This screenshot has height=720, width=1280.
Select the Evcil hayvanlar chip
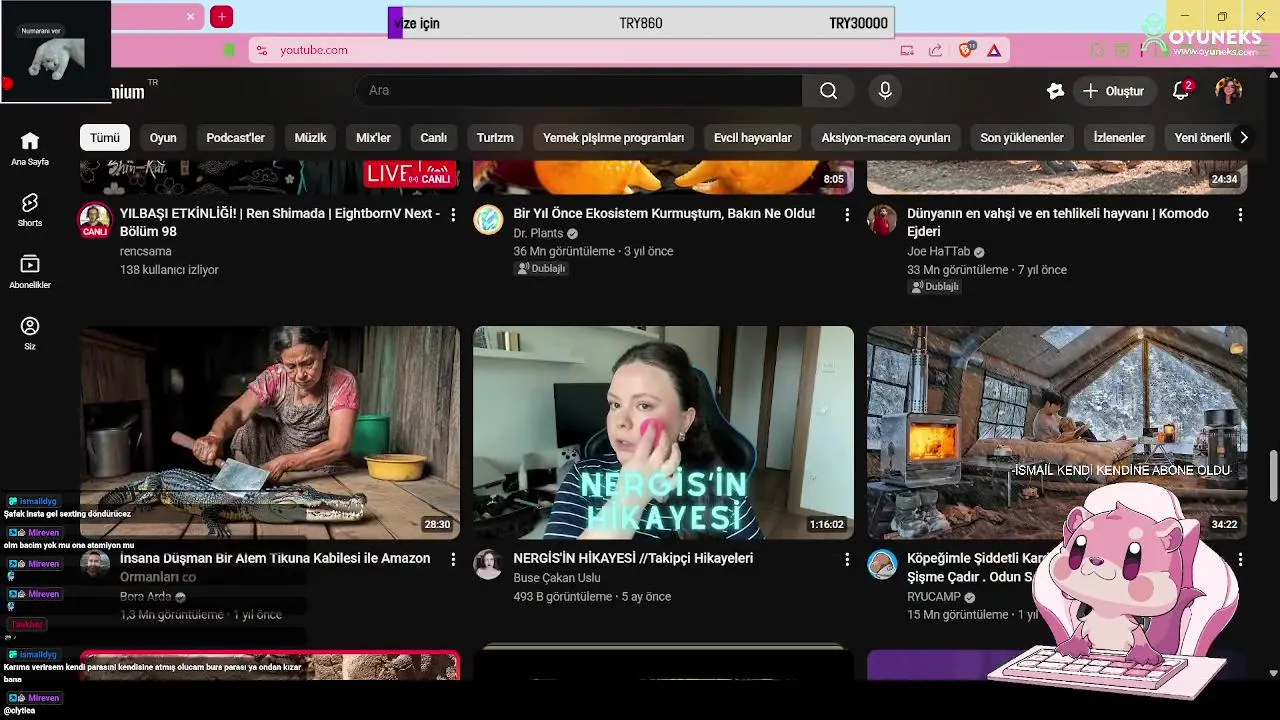pos(752,138)
